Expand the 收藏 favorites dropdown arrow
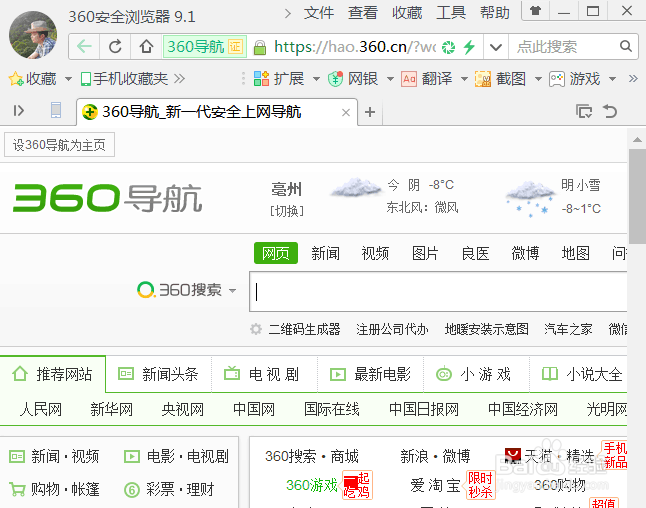The width and height of the screenshot is (646, 508). click(x=68, y=79)
